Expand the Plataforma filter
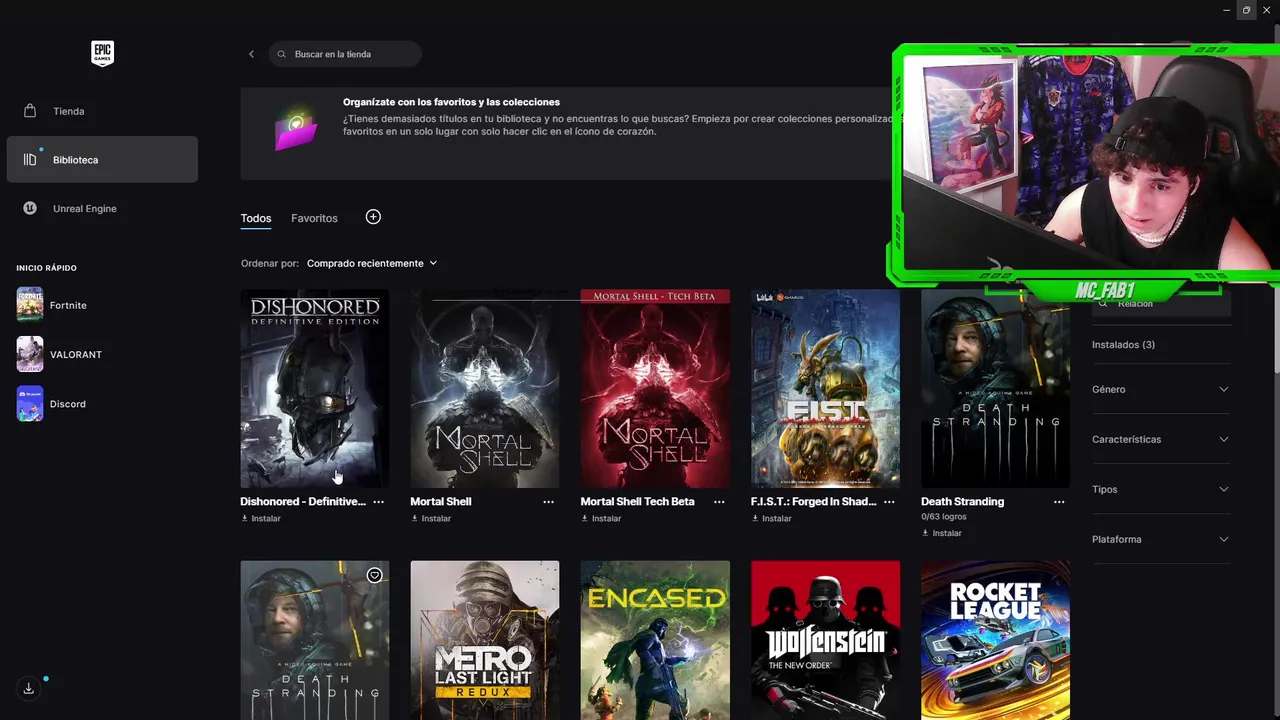Viewport: 1280px width, 720px height. coord(1161,539)
